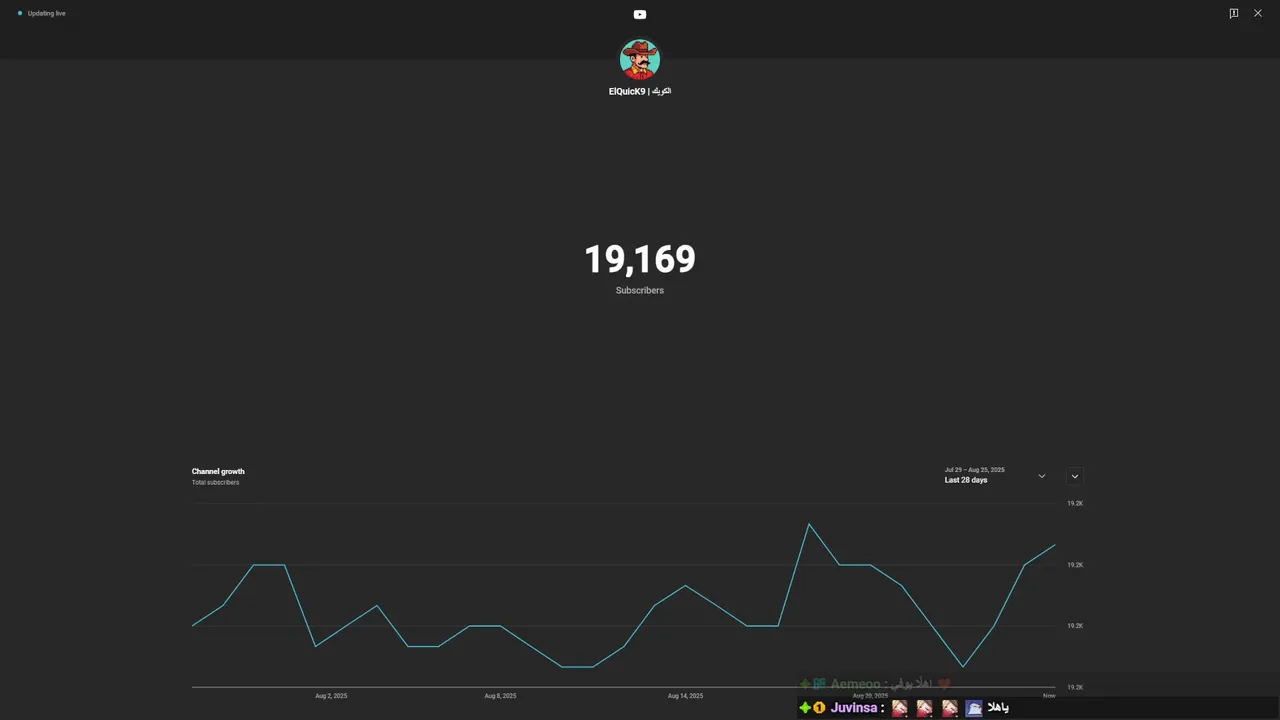Click the ElQuicK9 cowboy channel avatar
The image size is (1280, 720).
point(640,60)
